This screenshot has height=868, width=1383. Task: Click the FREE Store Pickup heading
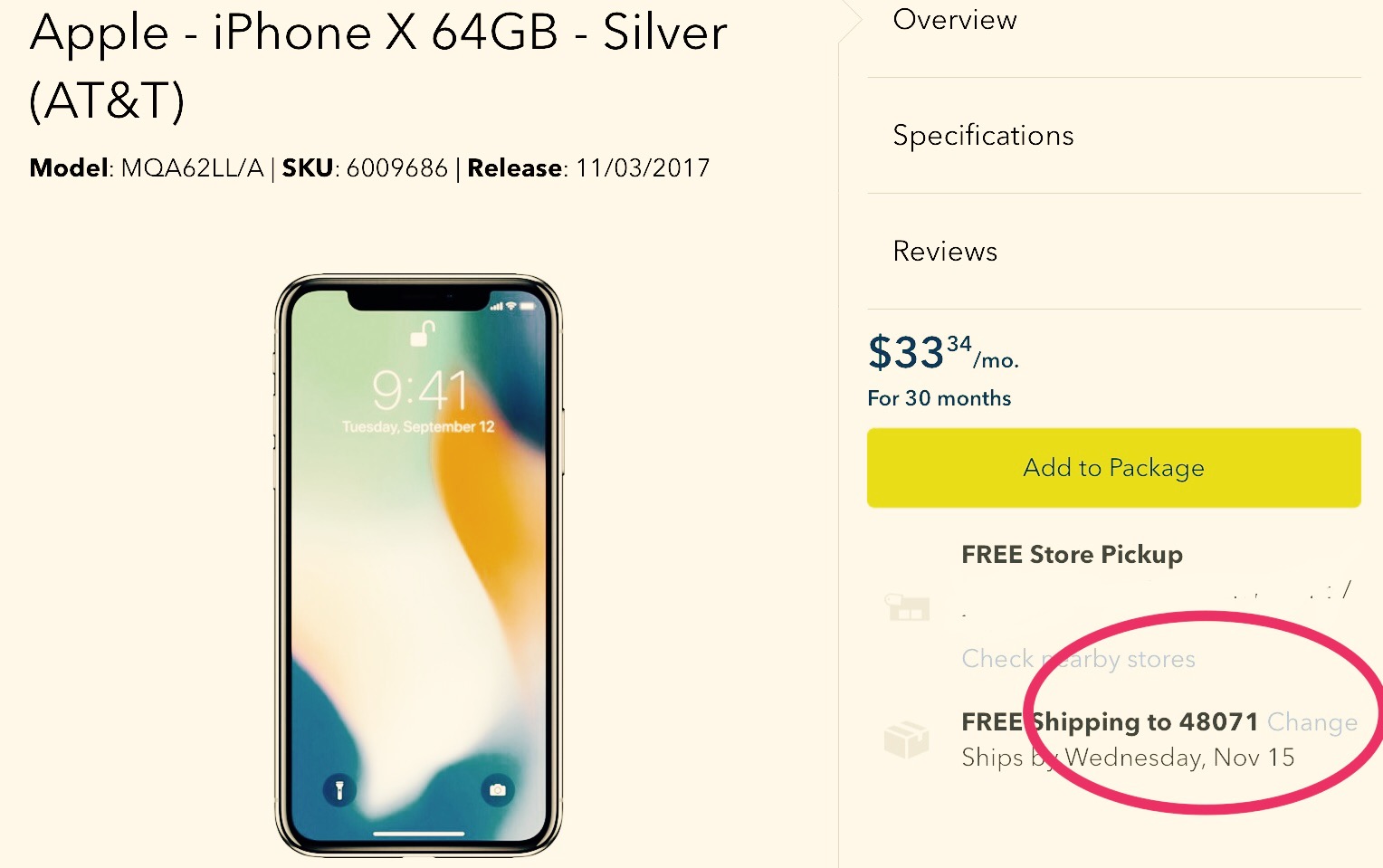point(1072,555)
